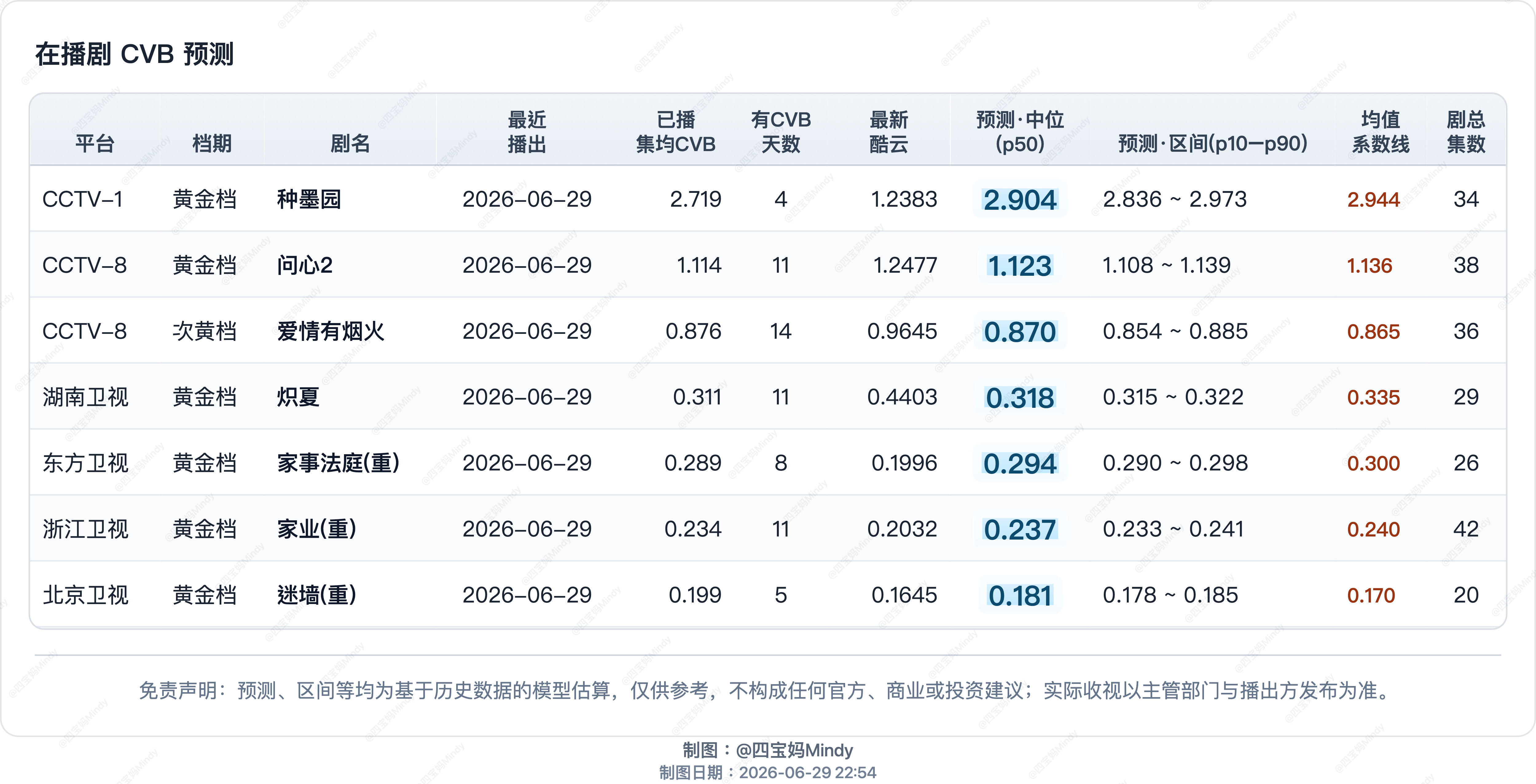Click the red mean value 0.335

tap(1373, 398)
